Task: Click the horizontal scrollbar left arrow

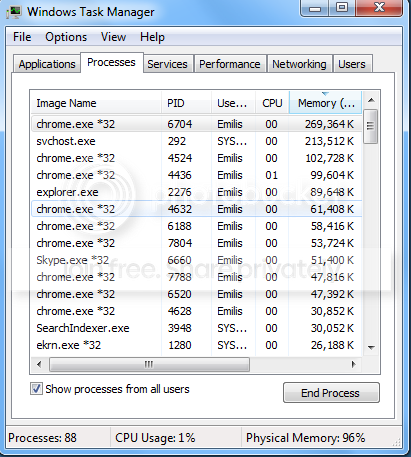Action: (x=39, y=364)
